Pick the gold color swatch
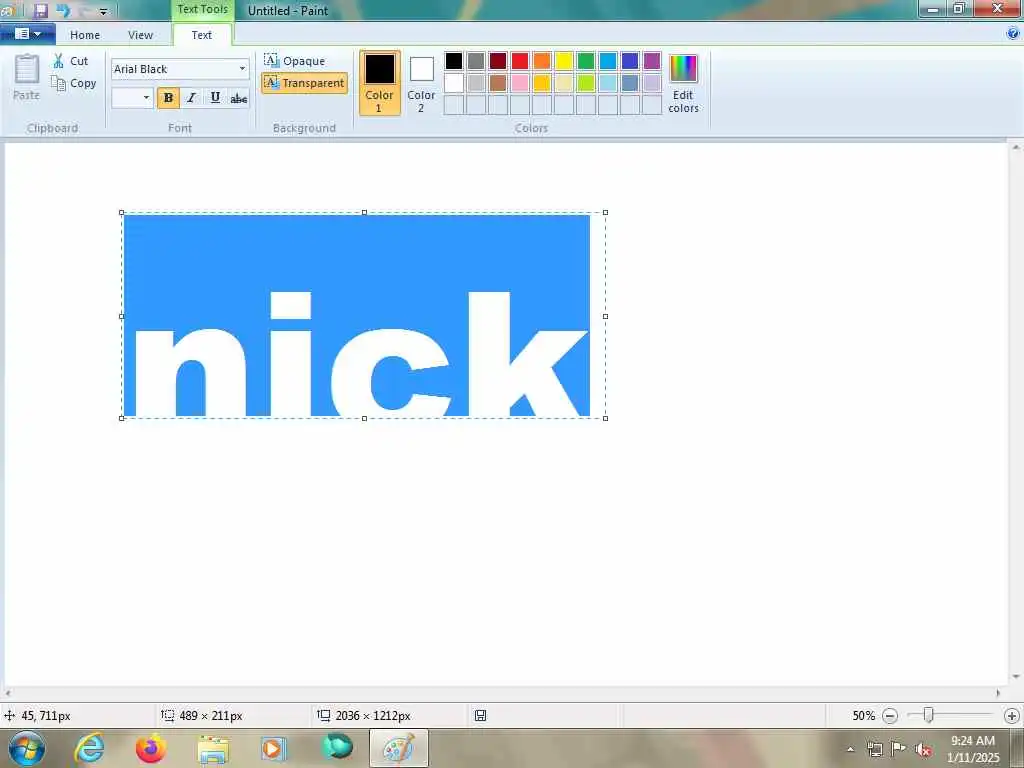This screenshot has height=768, width=1024. pyautogui.click(x=542, y=83)
